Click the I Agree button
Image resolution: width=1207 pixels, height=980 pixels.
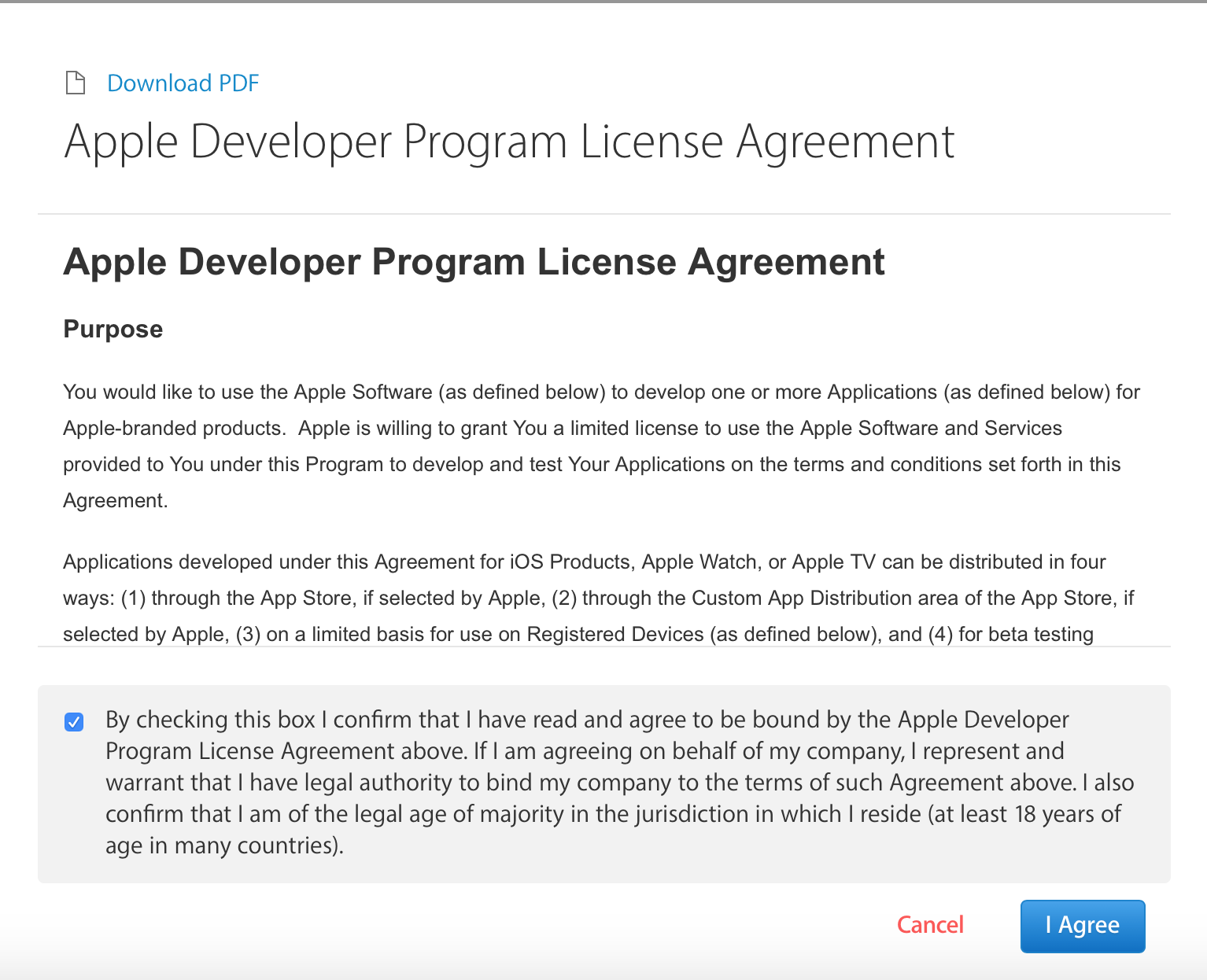tap(1083, 926)
